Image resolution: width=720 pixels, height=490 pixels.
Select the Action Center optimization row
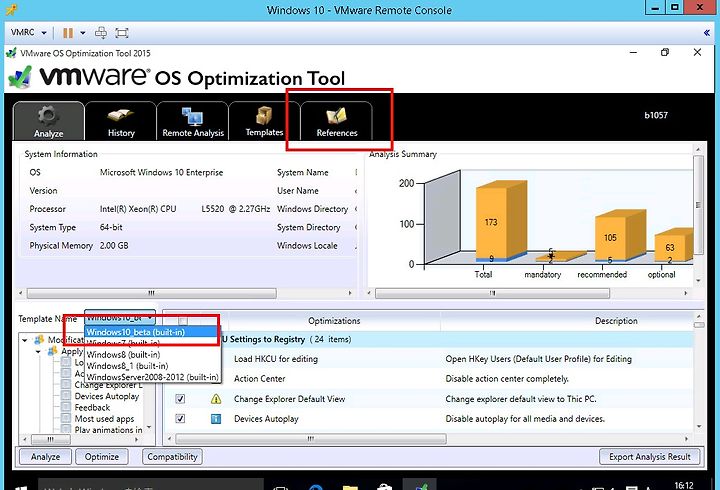click(429, 378)
